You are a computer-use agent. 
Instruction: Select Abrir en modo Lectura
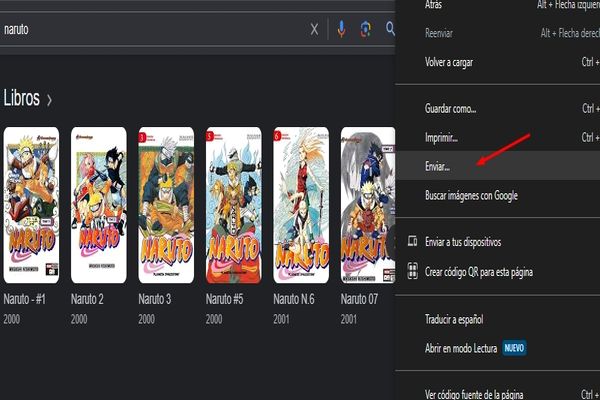coord(497,348)
